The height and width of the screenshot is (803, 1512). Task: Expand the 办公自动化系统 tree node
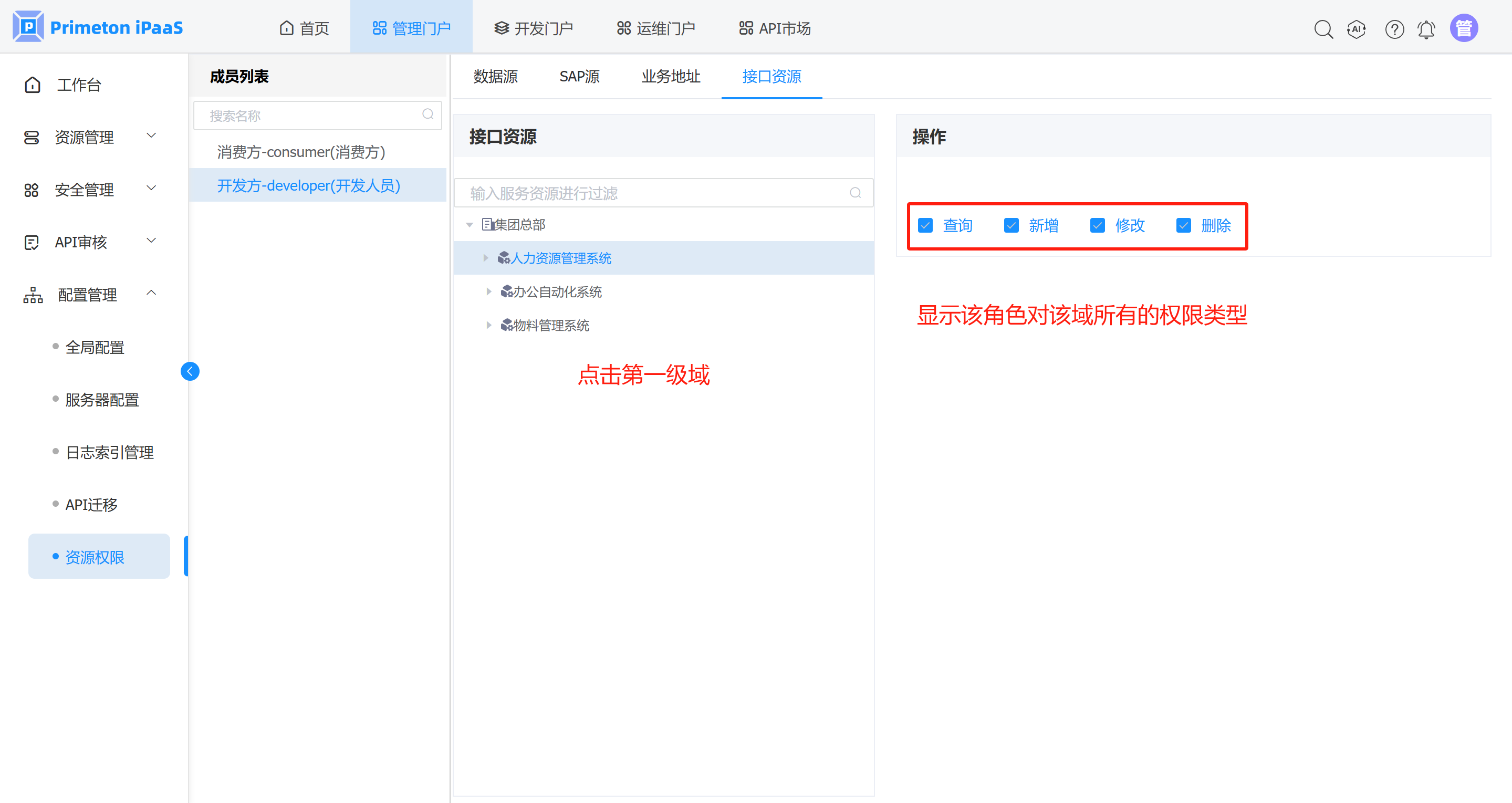click(x=488, y=291)
